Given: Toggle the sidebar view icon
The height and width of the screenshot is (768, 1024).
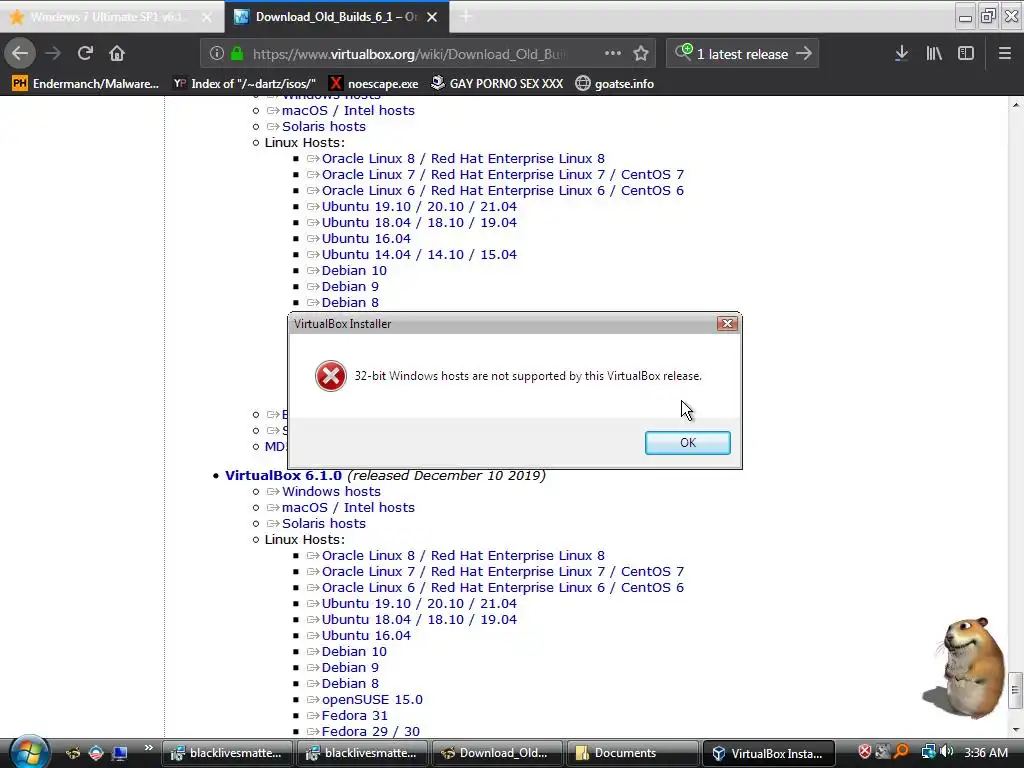Looking at the screenshot, I should pos(966,54).
